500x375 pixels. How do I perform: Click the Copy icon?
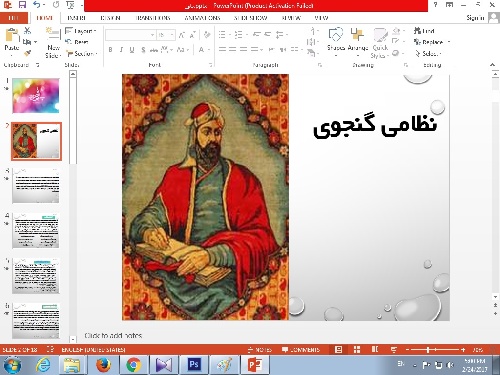[27, 42]
